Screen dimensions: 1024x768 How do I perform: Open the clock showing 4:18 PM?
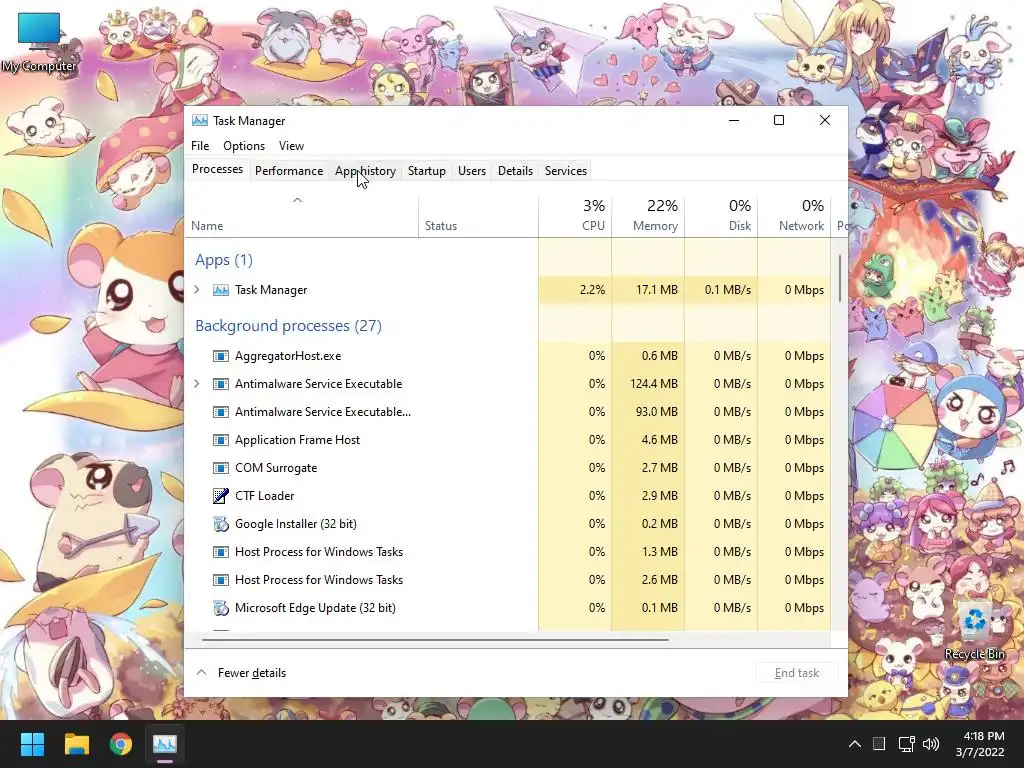[x=980, y=744]
